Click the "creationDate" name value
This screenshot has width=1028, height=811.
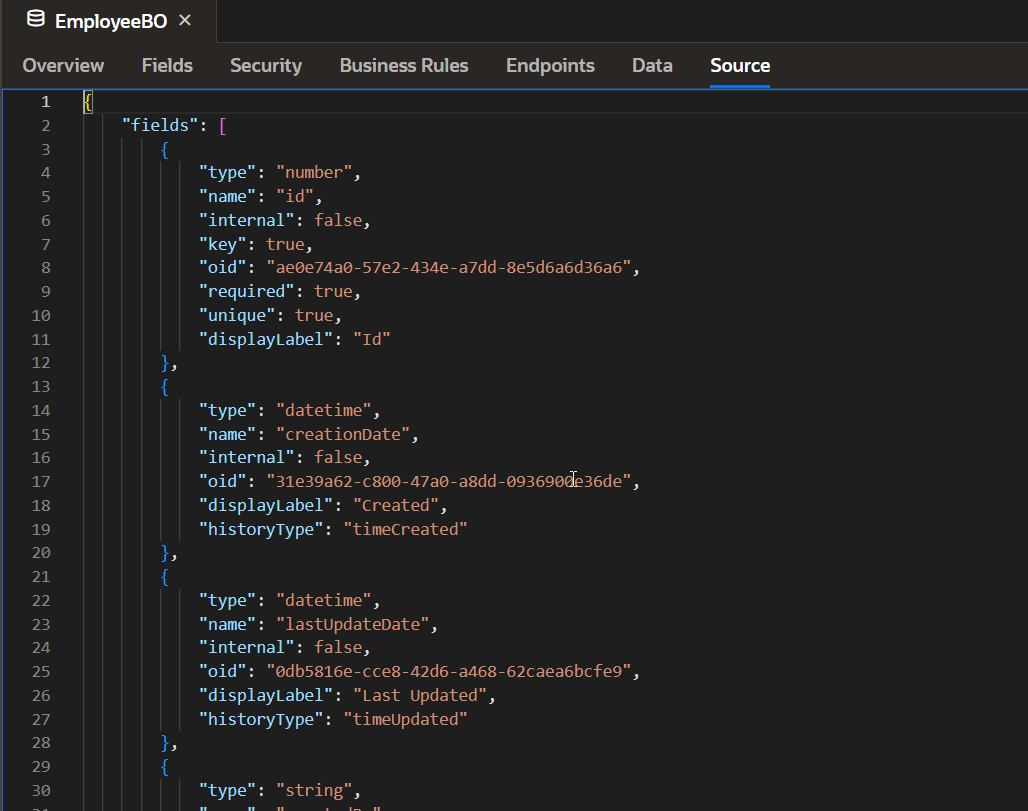[x=343, y=434]
